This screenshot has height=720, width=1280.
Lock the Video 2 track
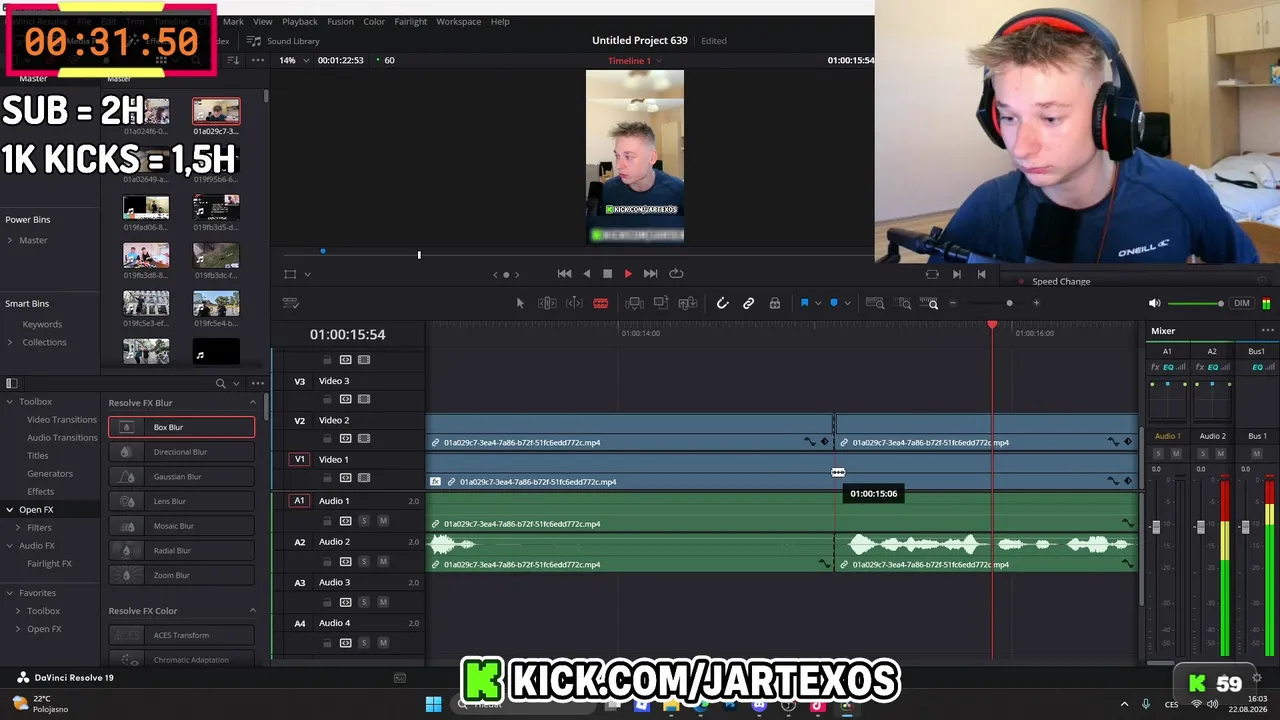tap(326, 438)
